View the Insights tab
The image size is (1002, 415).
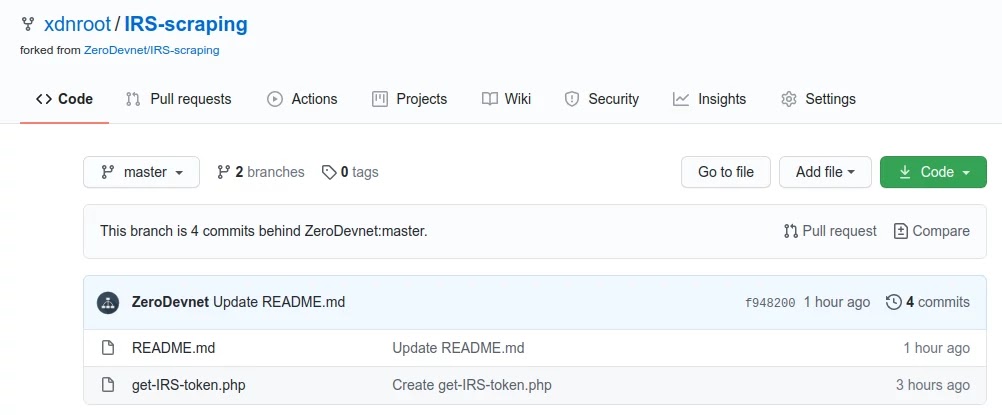pyautogui.click(x=709, y=99)
